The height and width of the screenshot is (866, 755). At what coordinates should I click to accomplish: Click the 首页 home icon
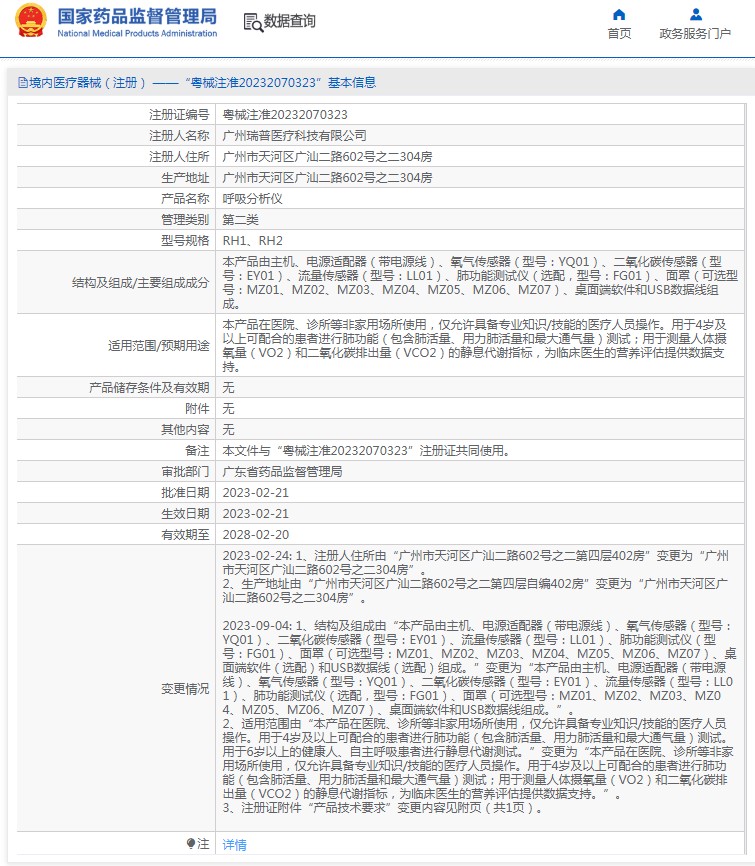pyautogui.click(x=619, y=15)
